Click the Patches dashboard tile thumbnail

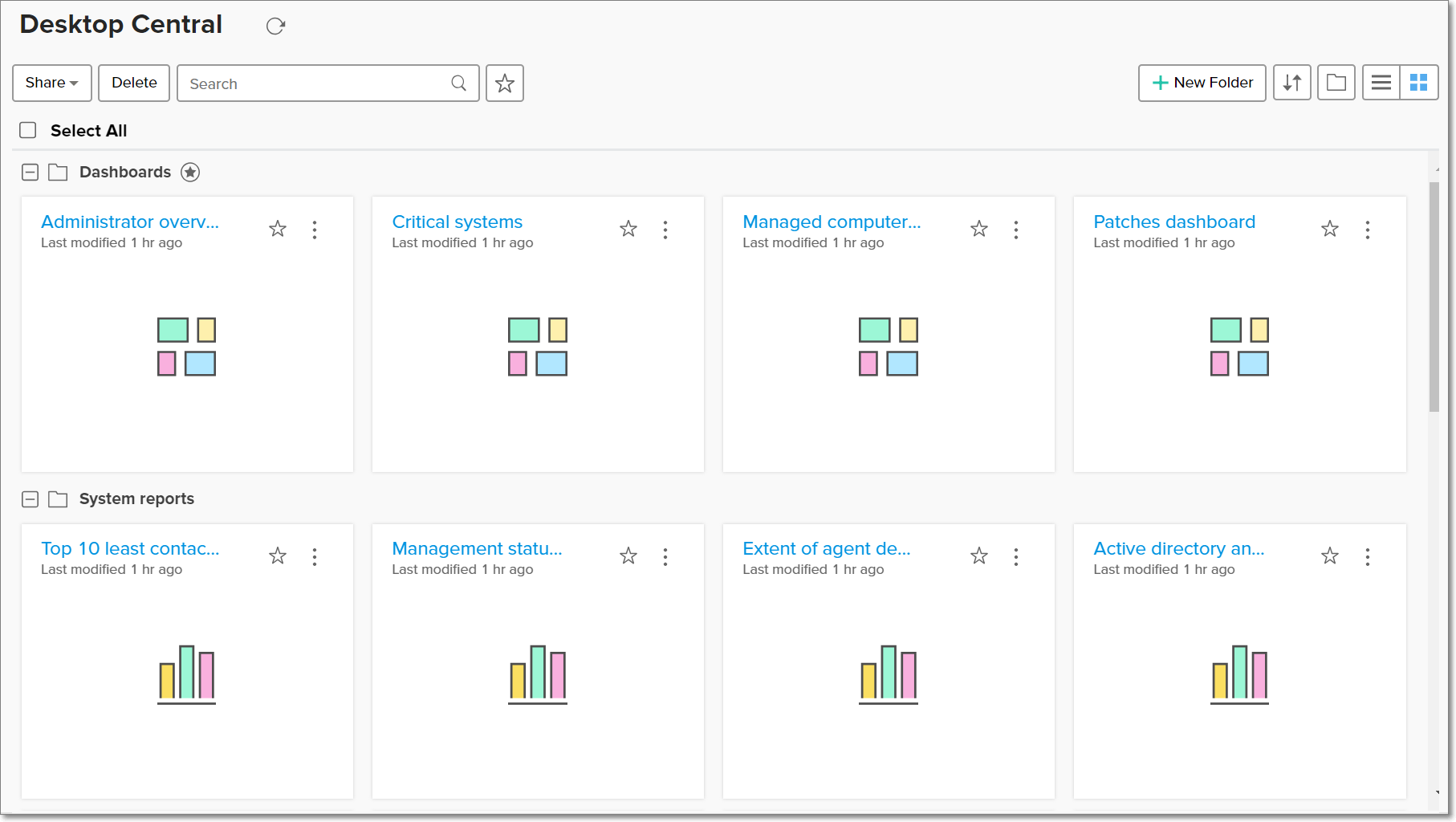(1239, 347)
